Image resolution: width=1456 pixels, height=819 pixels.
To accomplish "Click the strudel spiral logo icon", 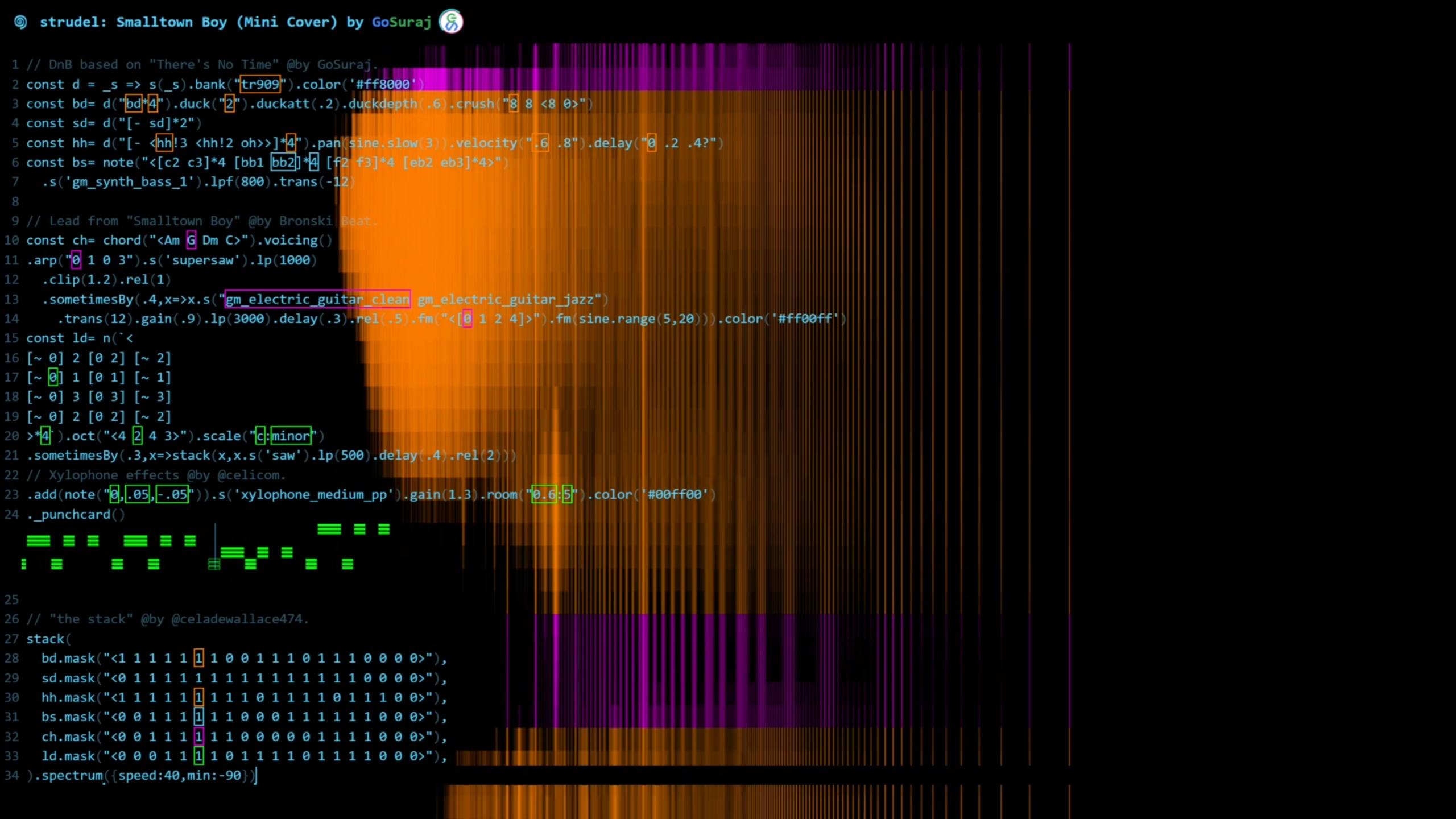I will point(20,22).
